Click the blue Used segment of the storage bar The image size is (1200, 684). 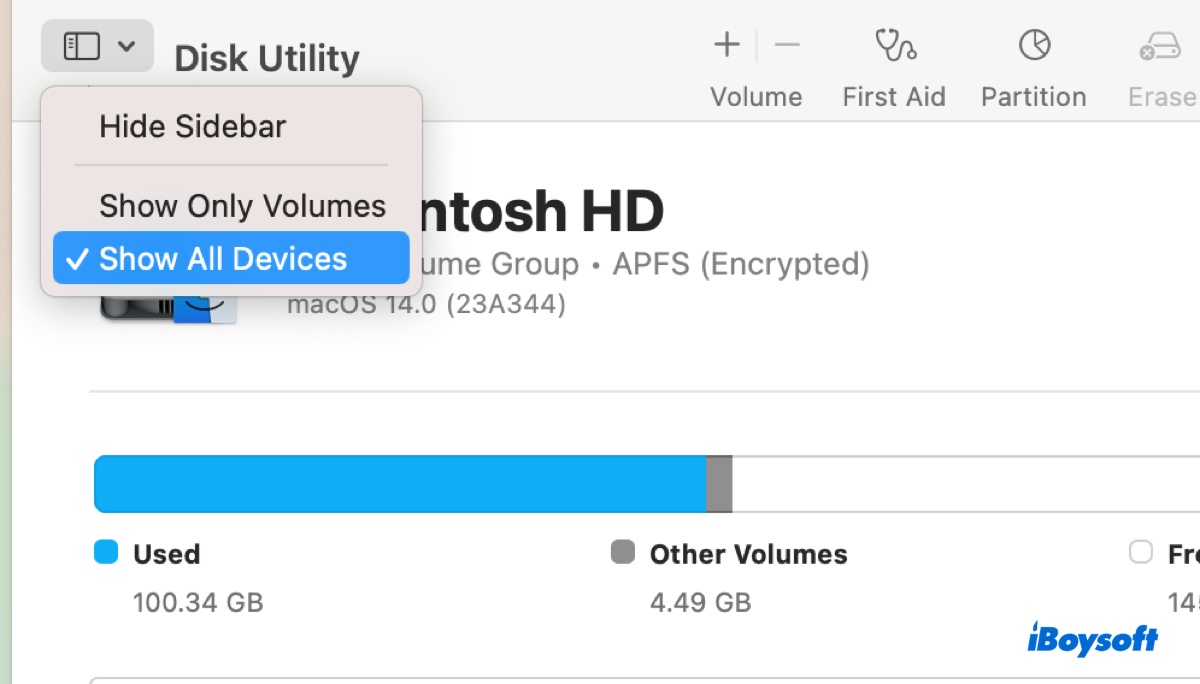click(400, 483)
